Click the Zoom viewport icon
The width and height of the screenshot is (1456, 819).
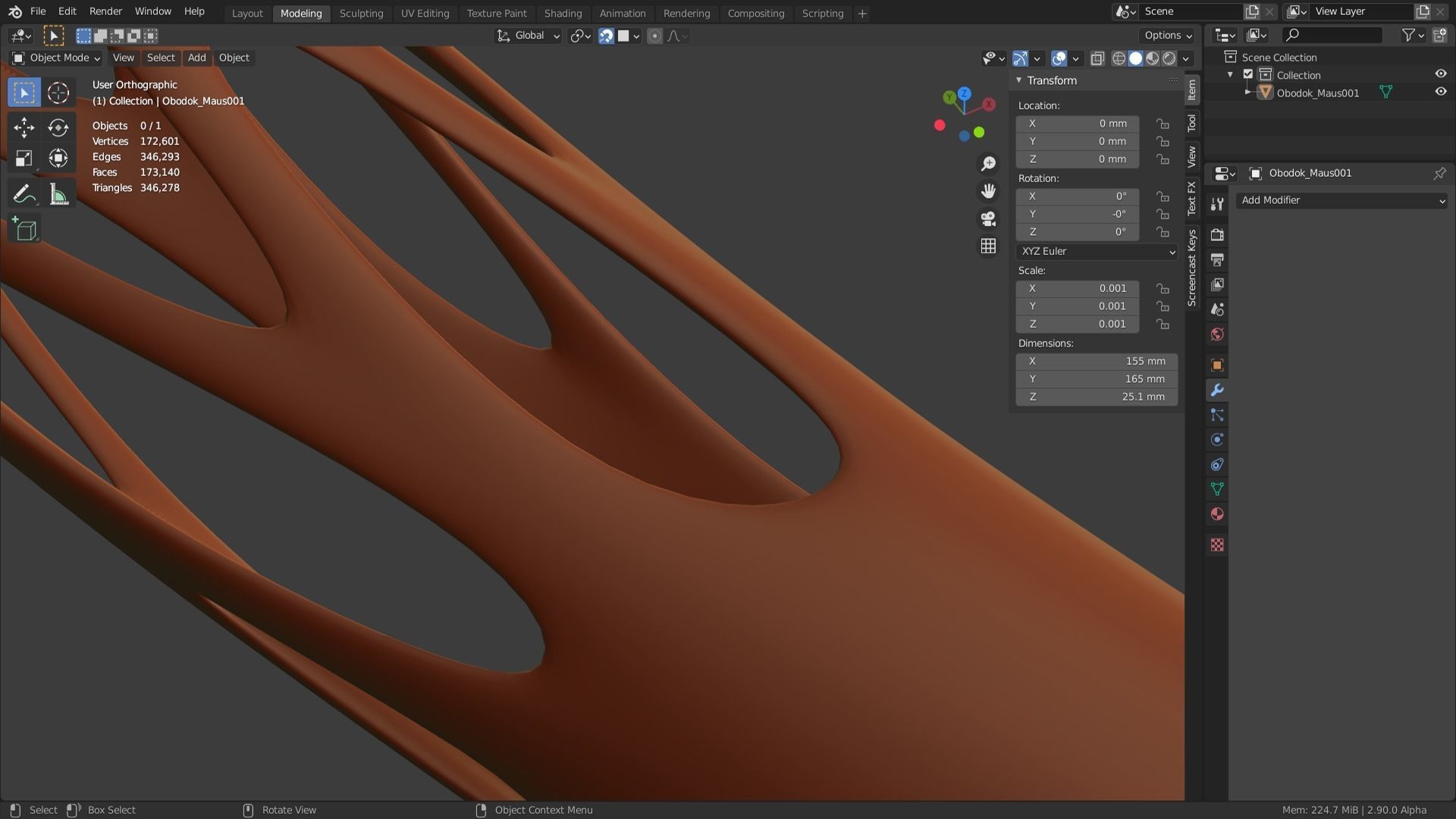[x=988, y=164]
